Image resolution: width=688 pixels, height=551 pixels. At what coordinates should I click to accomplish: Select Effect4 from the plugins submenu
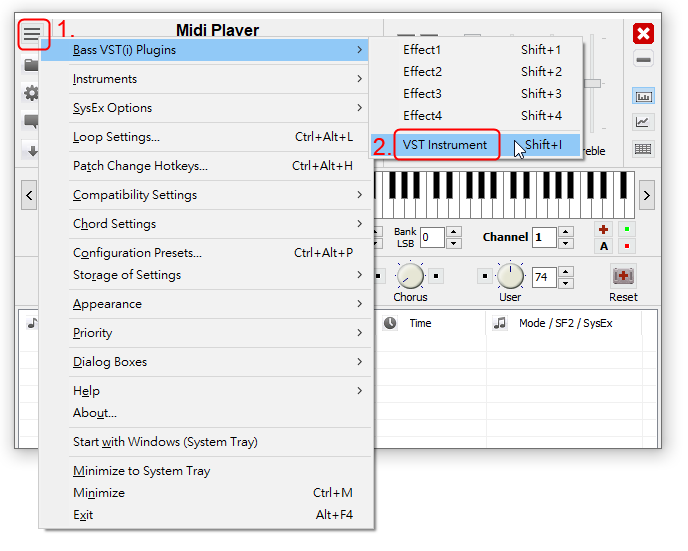(476, 116)
